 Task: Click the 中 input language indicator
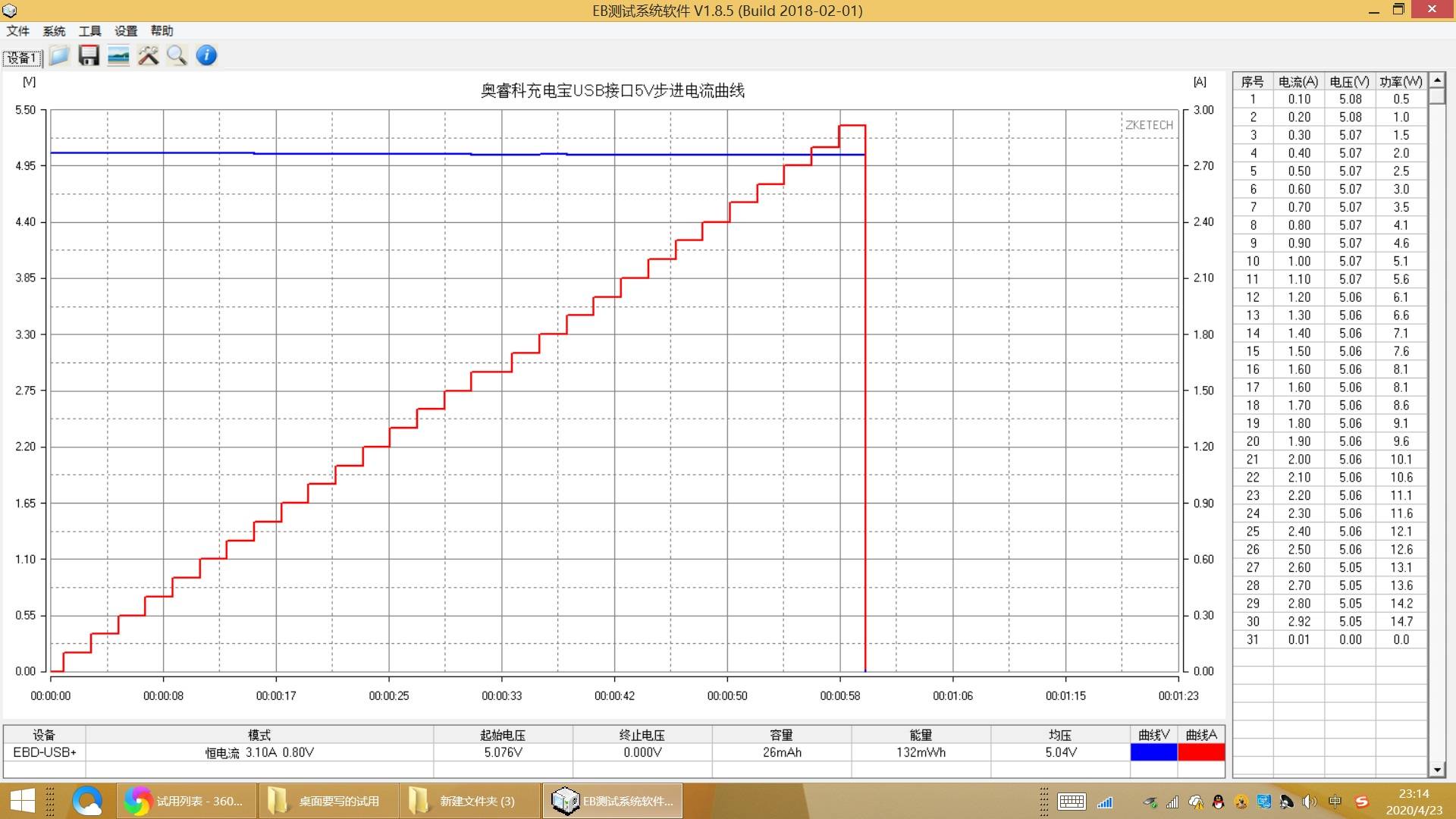click(x=1335, y=802)
